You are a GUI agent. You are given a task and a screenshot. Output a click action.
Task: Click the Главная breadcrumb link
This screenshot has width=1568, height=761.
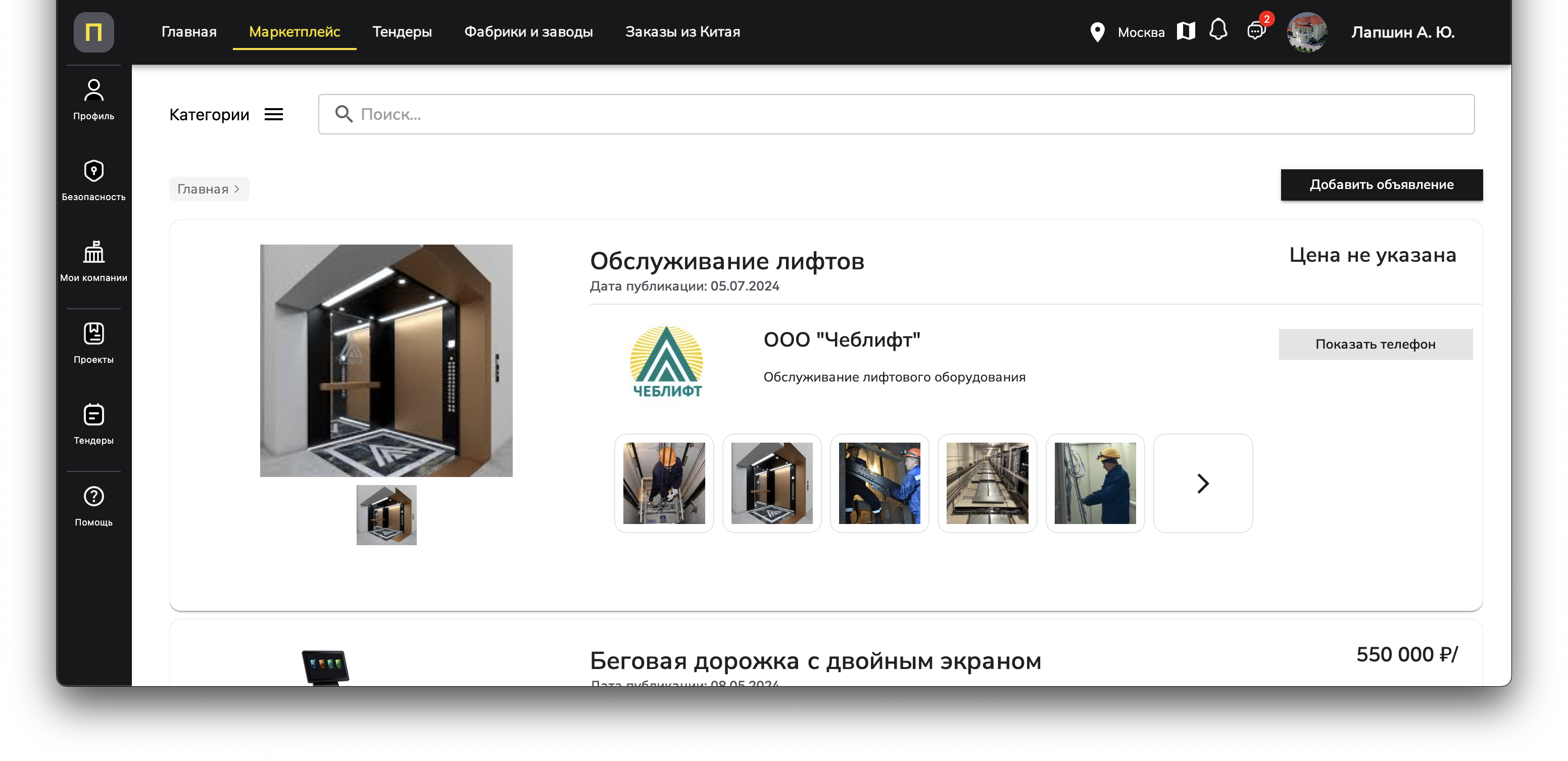coord(209,188)
